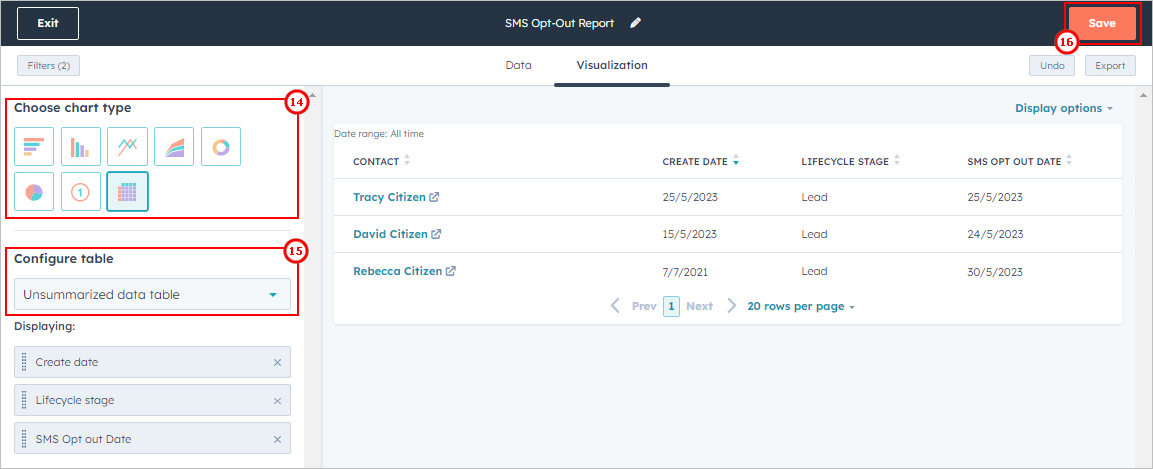Click Next pagination link
This screenshot has width=1153, height=469.
click(x=699, y=306)
